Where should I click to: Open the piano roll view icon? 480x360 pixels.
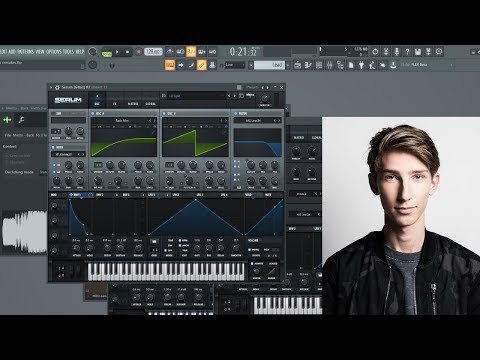point(308,65)
